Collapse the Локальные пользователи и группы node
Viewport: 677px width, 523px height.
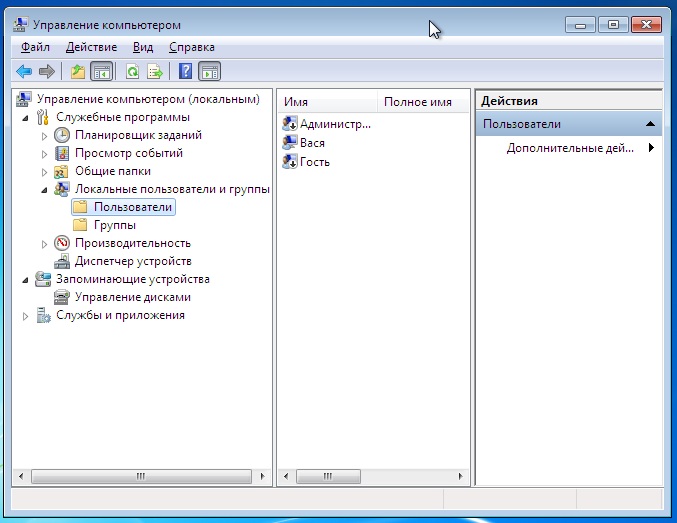point(44,189)
